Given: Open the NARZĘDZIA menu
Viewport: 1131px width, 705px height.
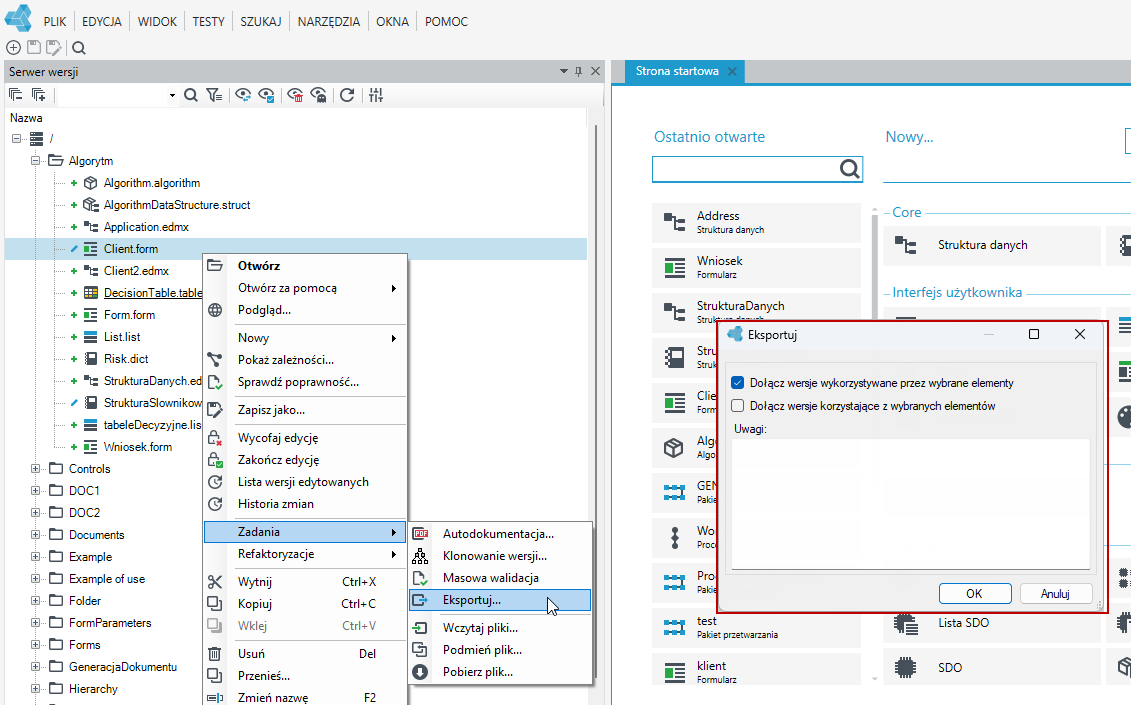Looking at the screenshot, I should 329,22.
